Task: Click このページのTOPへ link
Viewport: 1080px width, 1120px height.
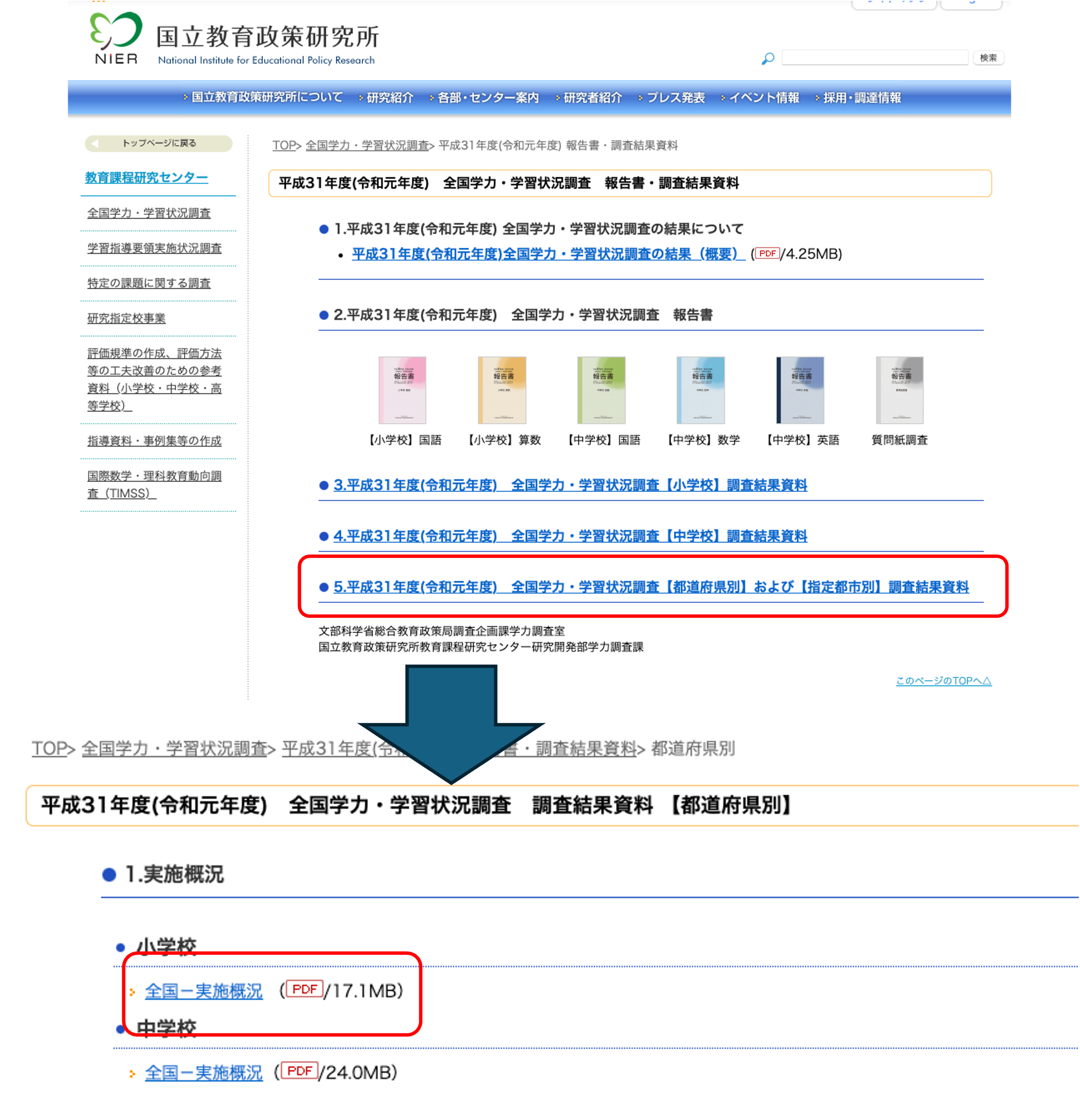Action: pos(944,681)
